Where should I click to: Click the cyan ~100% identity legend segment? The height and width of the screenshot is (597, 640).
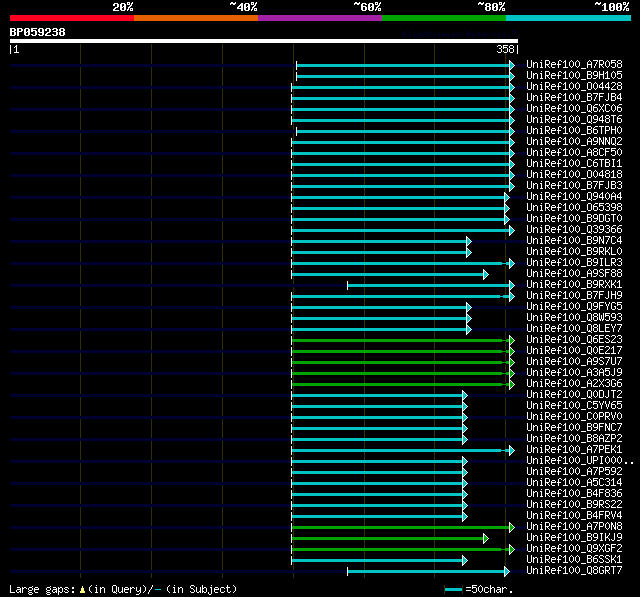tap(568, 18)
